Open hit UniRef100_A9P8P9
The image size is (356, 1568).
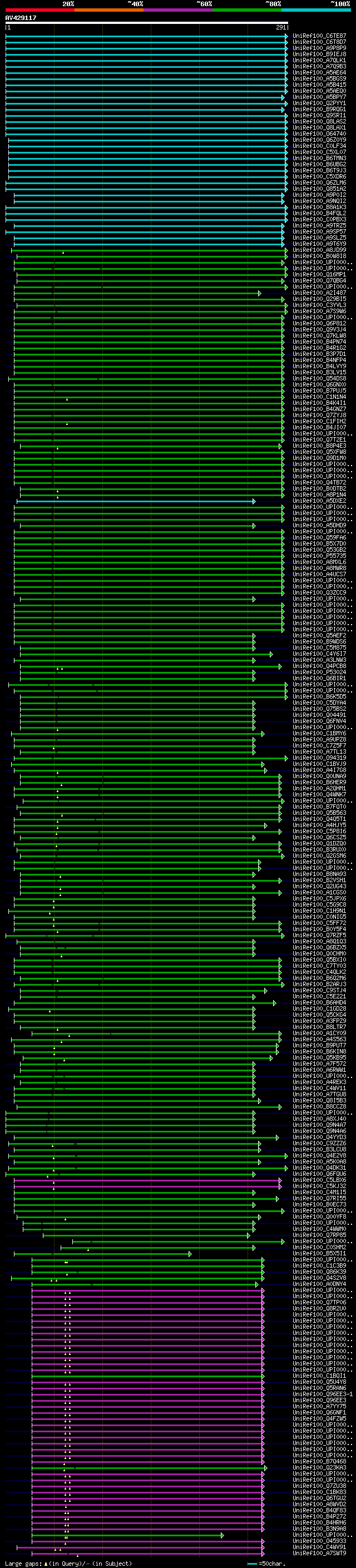coord(319,48)
